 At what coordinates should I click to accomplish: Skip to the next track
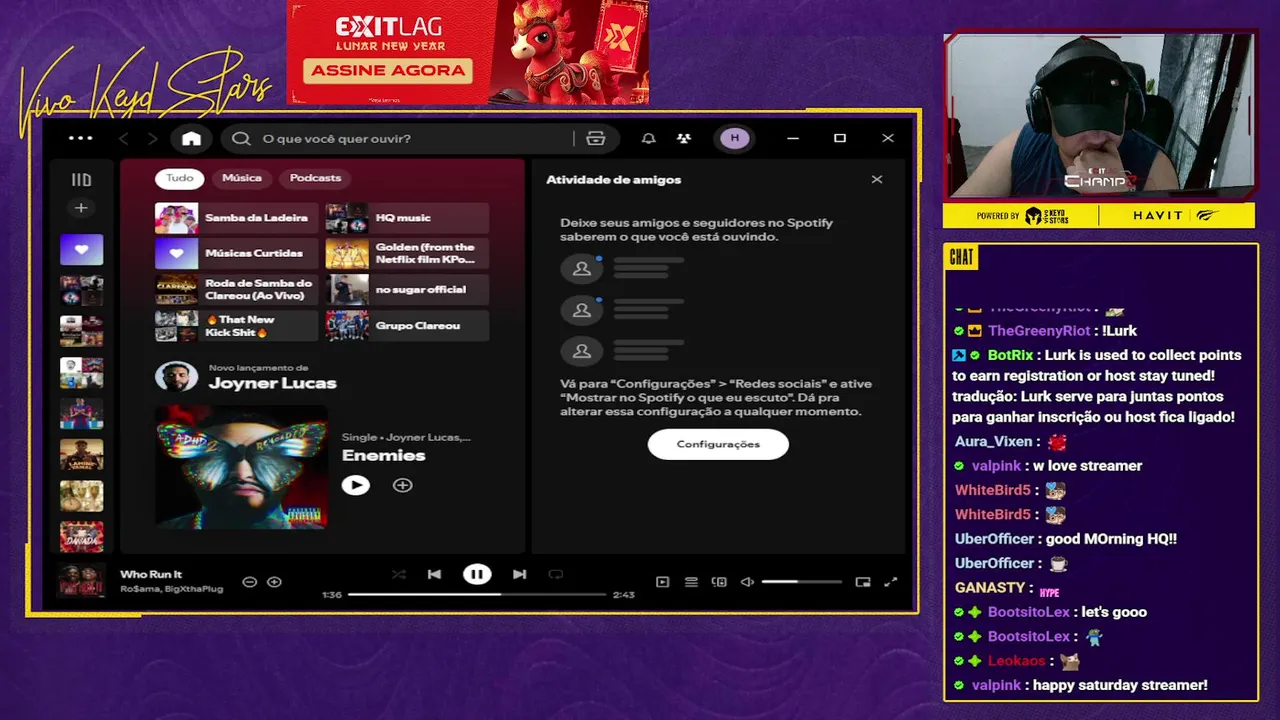[x=519, y=574]
